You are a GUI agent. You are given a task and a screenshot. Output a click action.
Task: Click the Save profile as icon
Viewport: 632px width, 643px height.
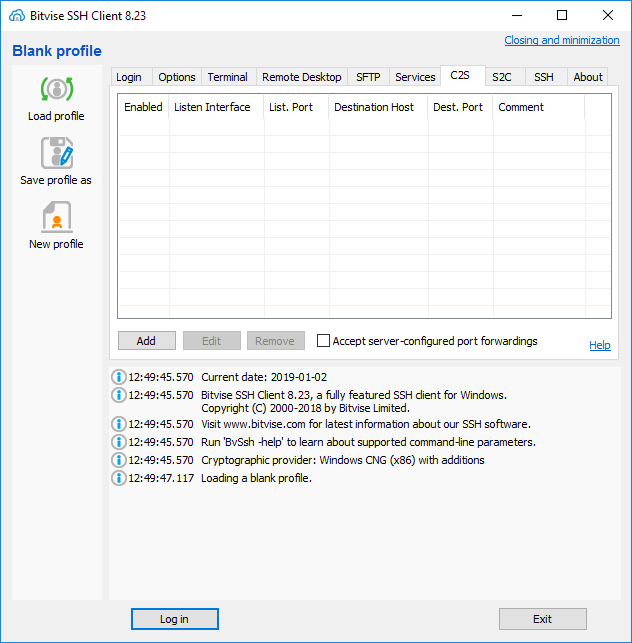(57, 153)
